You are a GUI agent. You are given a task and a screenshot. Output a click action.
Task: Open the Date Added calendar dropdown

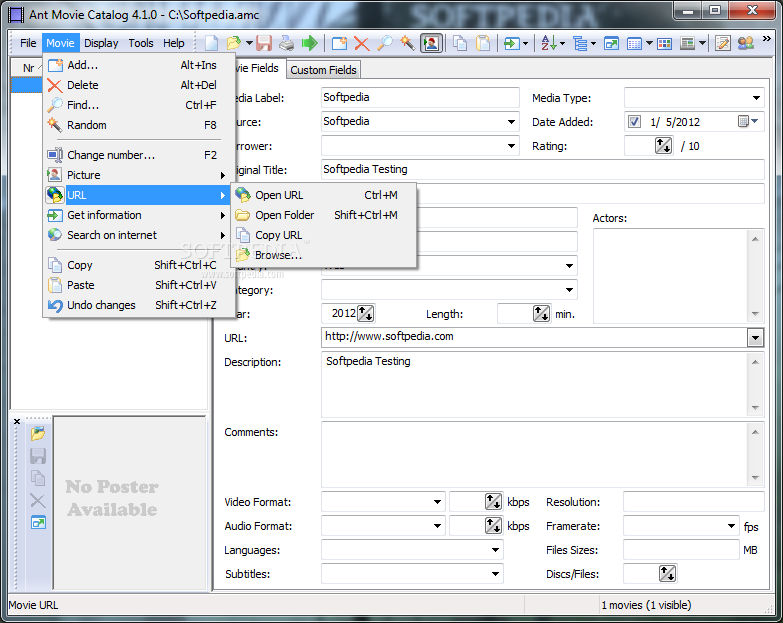coord(748,121)
